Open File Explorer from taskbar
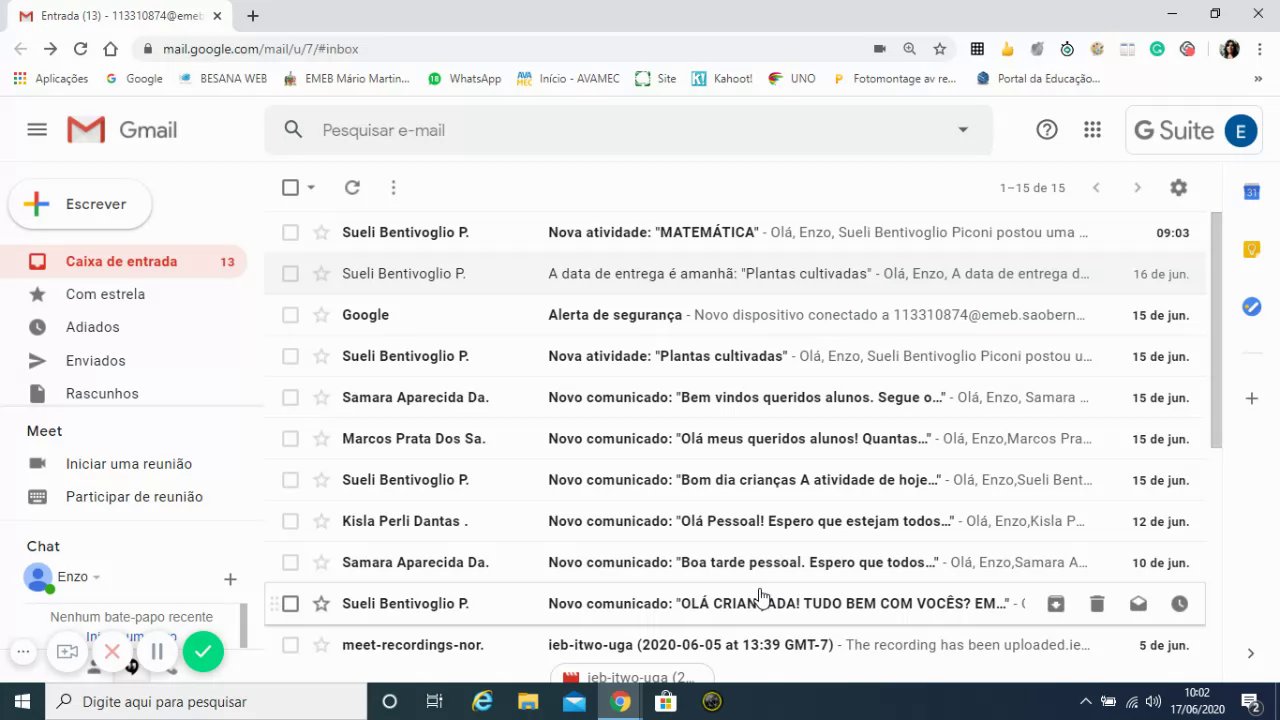Screen dimensions: 1280x720 [x=528, y=702]
